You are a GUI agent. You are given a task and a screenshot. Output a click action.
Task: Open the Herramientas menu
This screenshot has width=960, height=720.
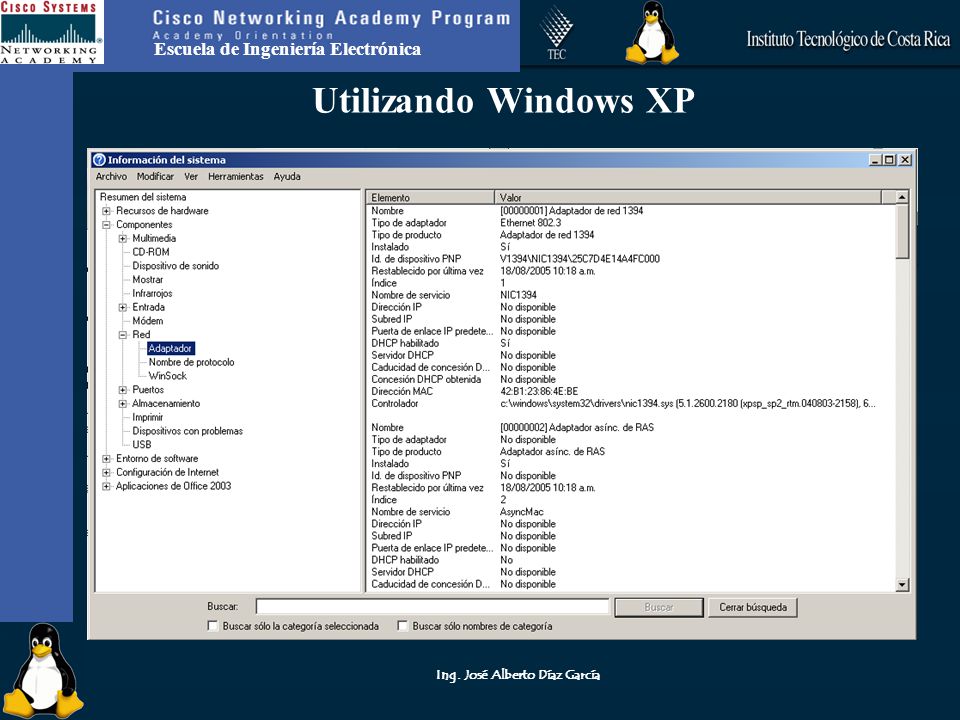236,176
